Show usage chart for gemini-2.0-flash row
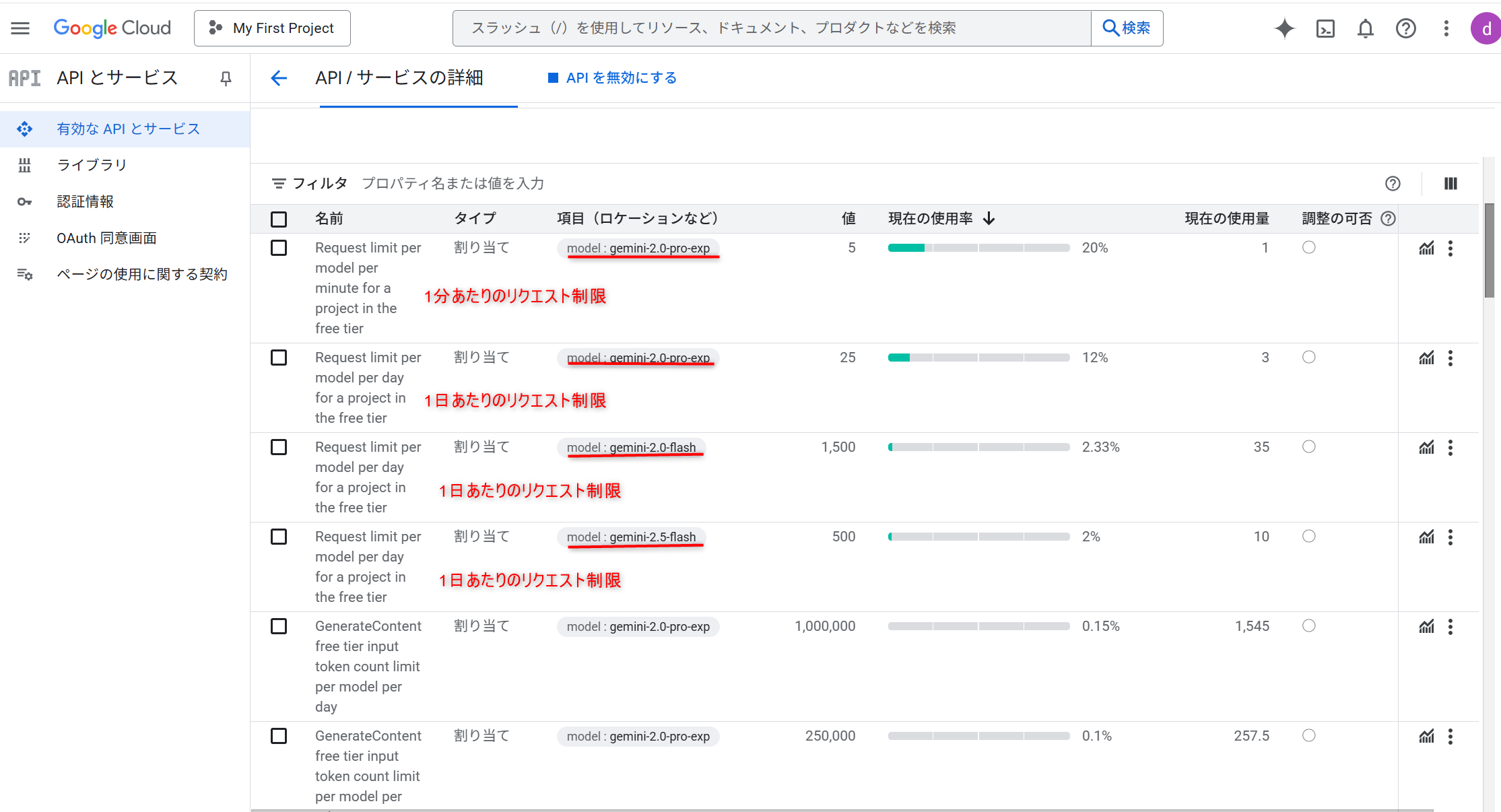 [1426, 447]
